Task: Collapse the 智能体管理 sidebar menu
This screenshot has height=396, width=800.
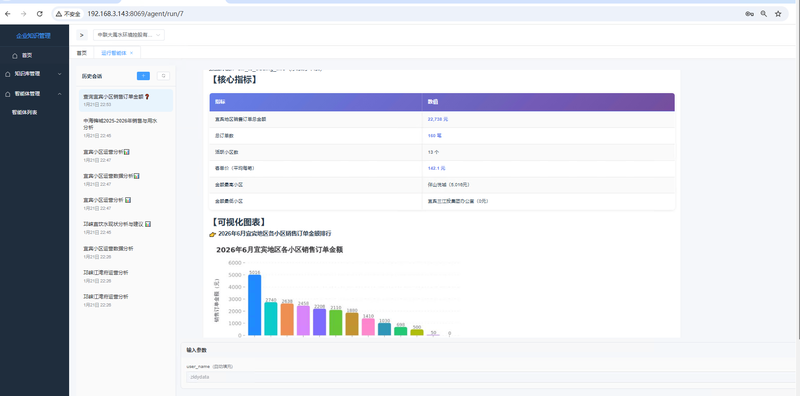Action: [x=34, y=94]
